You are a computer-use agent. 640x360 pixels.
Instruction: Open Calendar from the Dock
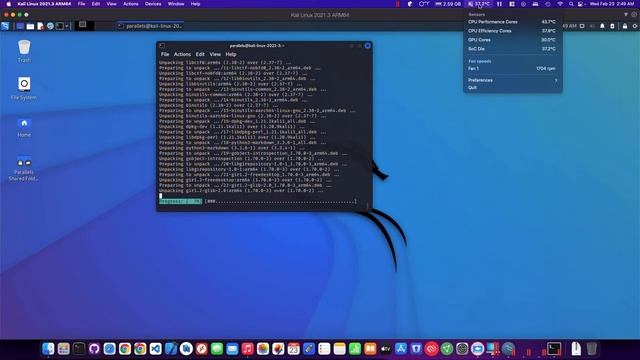click(x=293, y=349)
